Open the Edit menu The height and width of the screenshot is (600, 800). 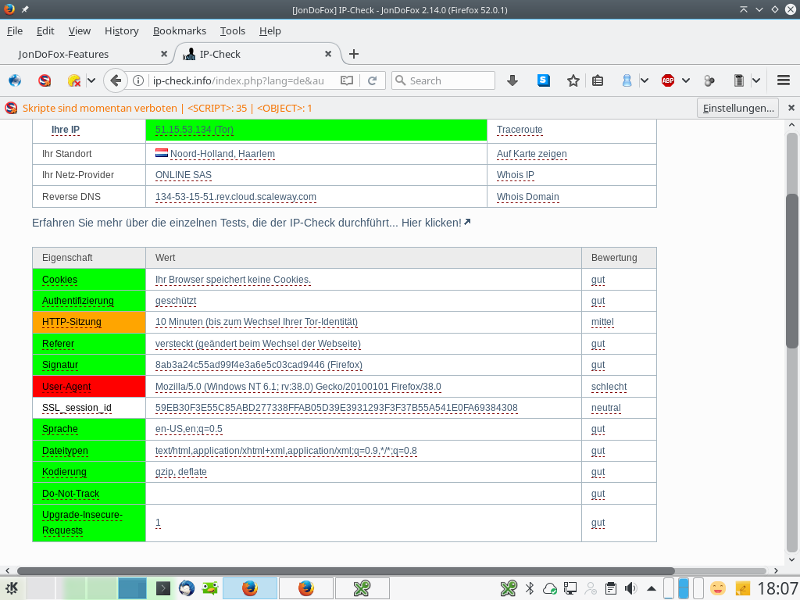45,31
